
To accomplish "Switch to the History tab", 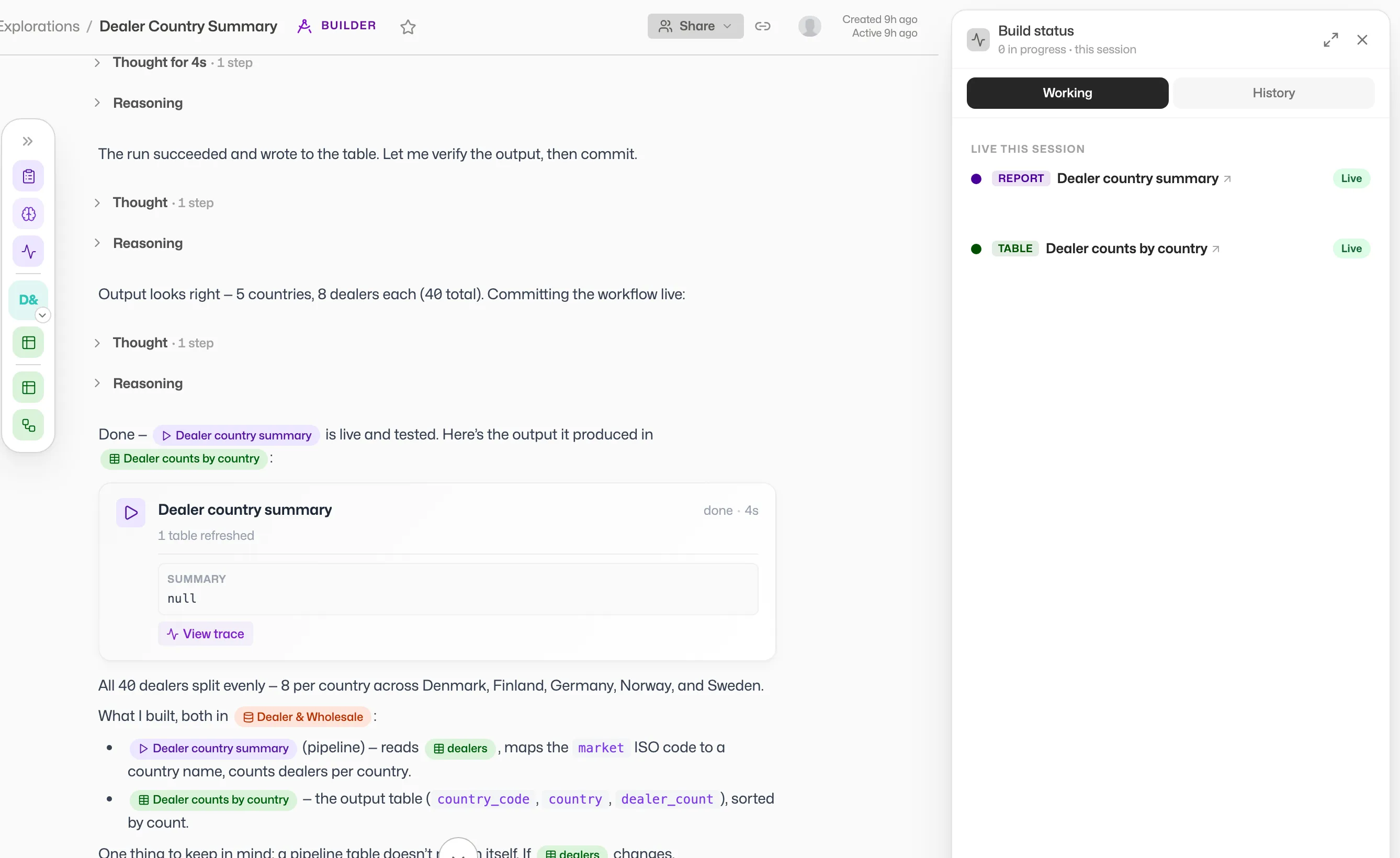I will (1273, 93).
